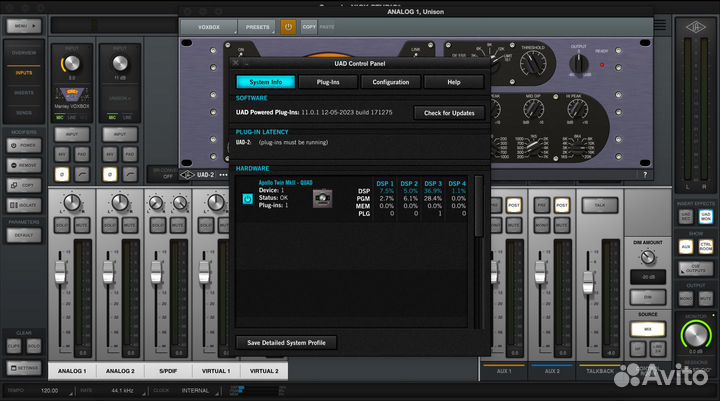The image size is (720, 401).
Task: Select the INPUTS view in sidebar
Action: click(24, 73)
